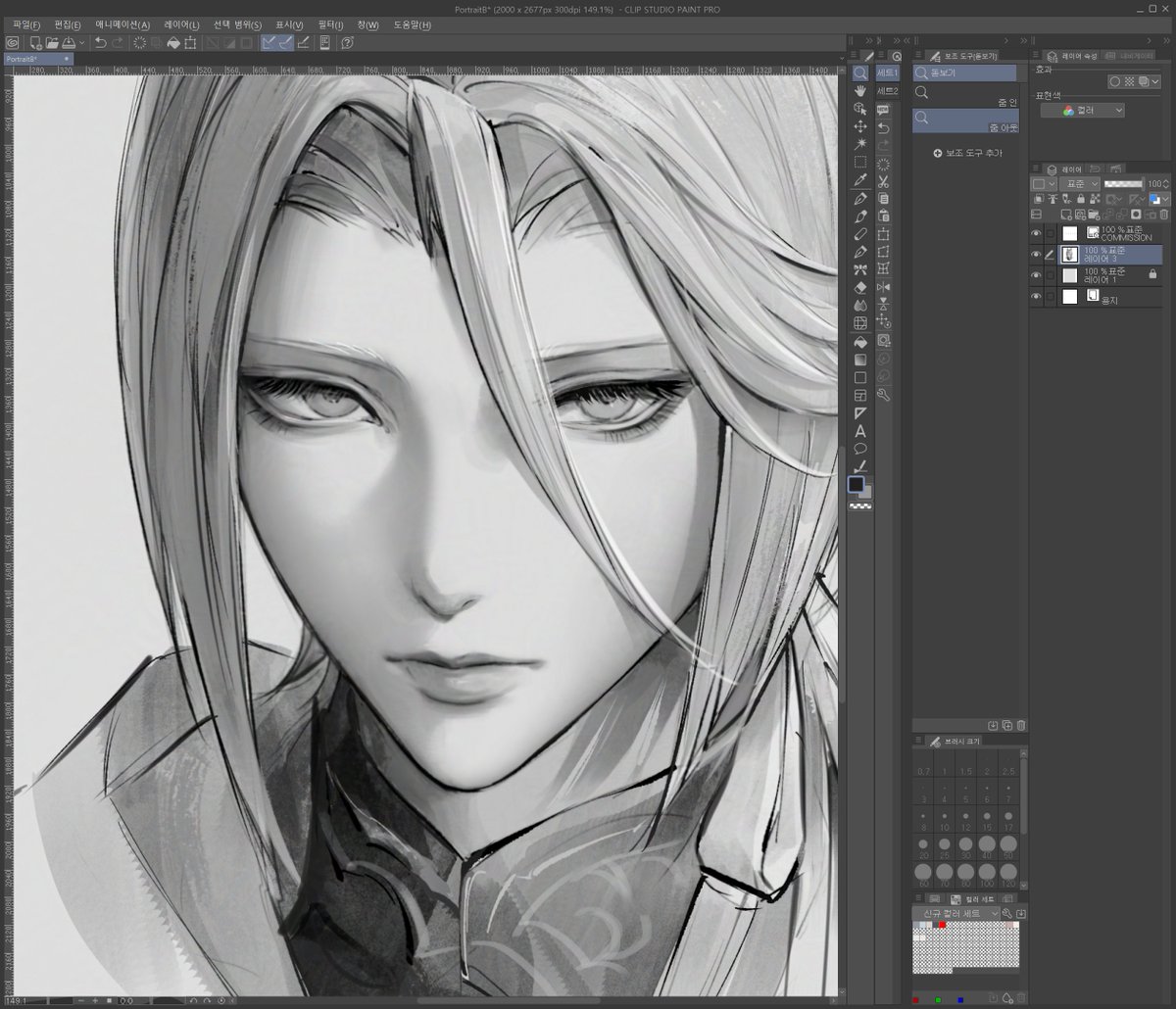Select the Decoration ribbon tool

[x=860, y=269]
